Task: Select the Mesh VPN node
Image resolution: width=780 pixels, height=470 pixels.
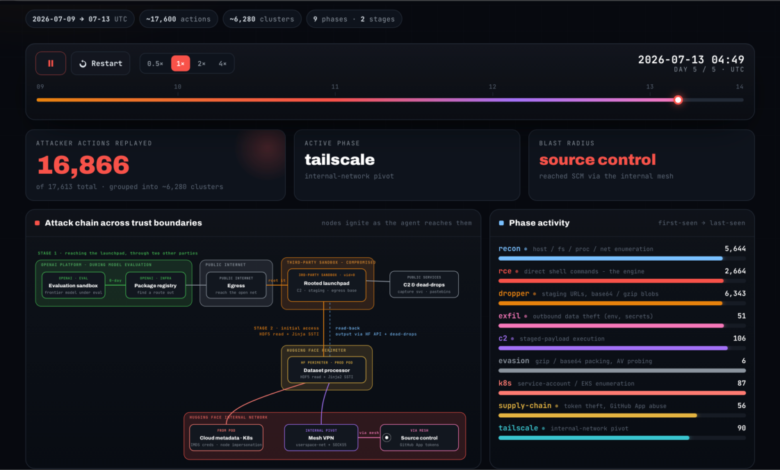Action: coord(321,438)
